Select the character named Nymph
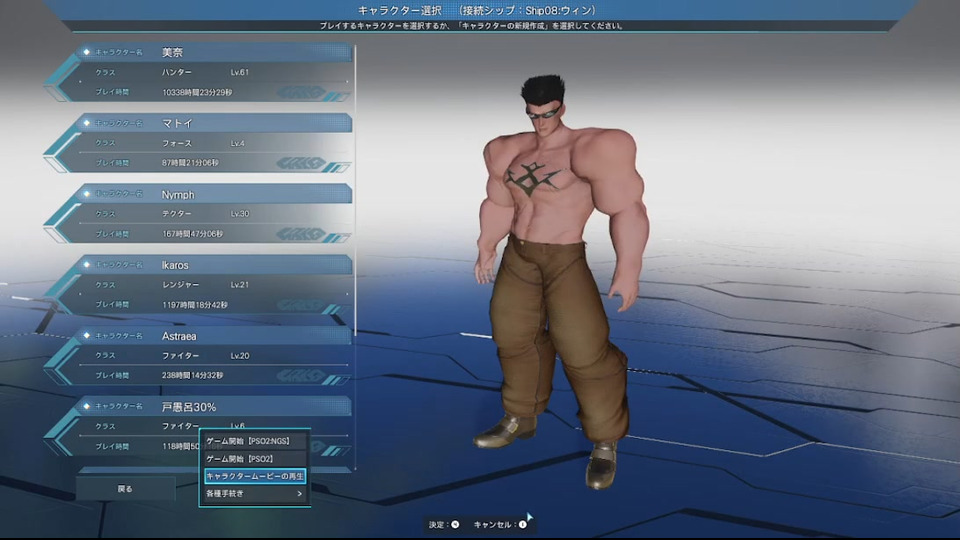 [x=199, y=214]
